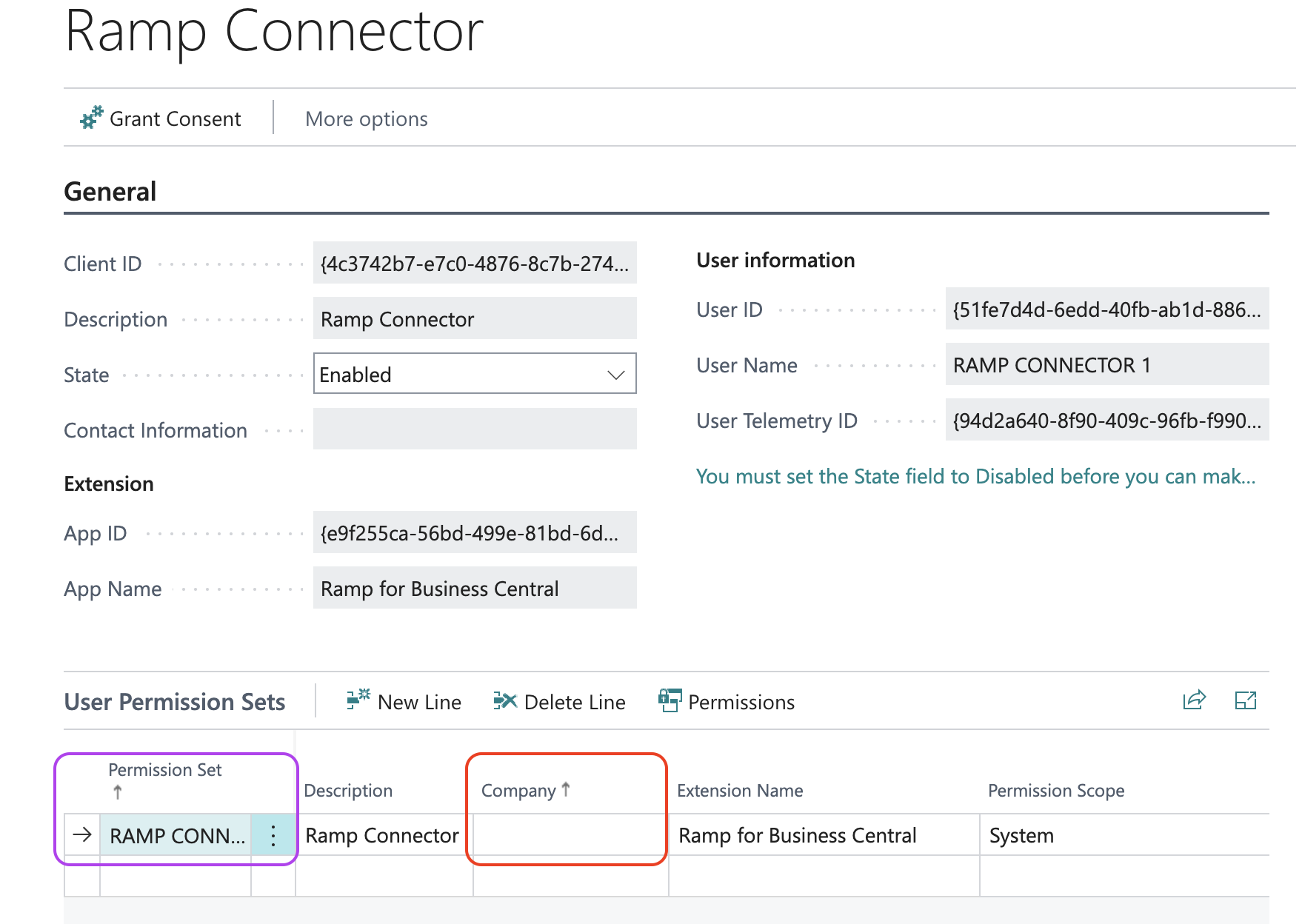This screenshot has width=1302, height=924.
Task: Click the Grant Consent label
Action: click(x=175, y=118)
